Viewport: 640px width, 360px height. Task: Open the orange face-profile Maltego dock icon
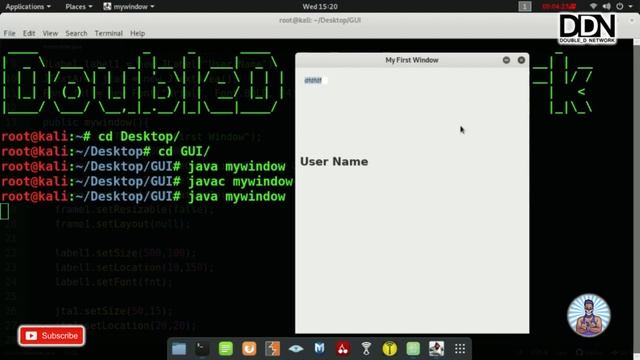(x=272, y=349)
